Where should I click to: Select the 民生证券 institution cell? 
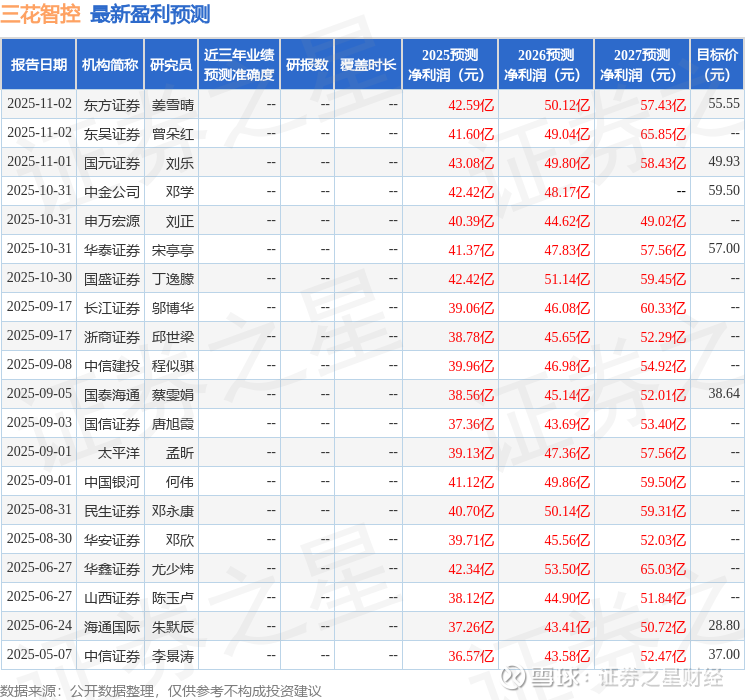pos(112,511)
